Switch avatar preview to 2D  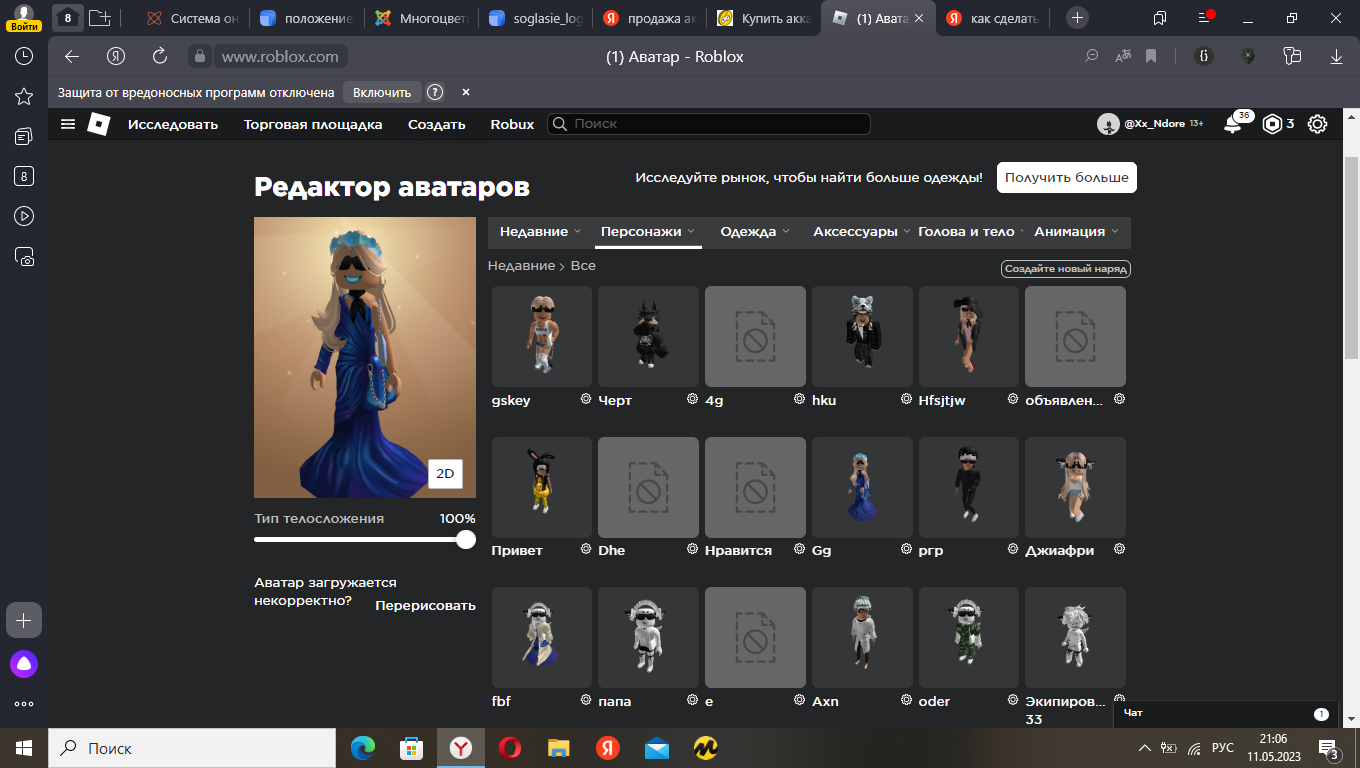[x=445, y=474]
